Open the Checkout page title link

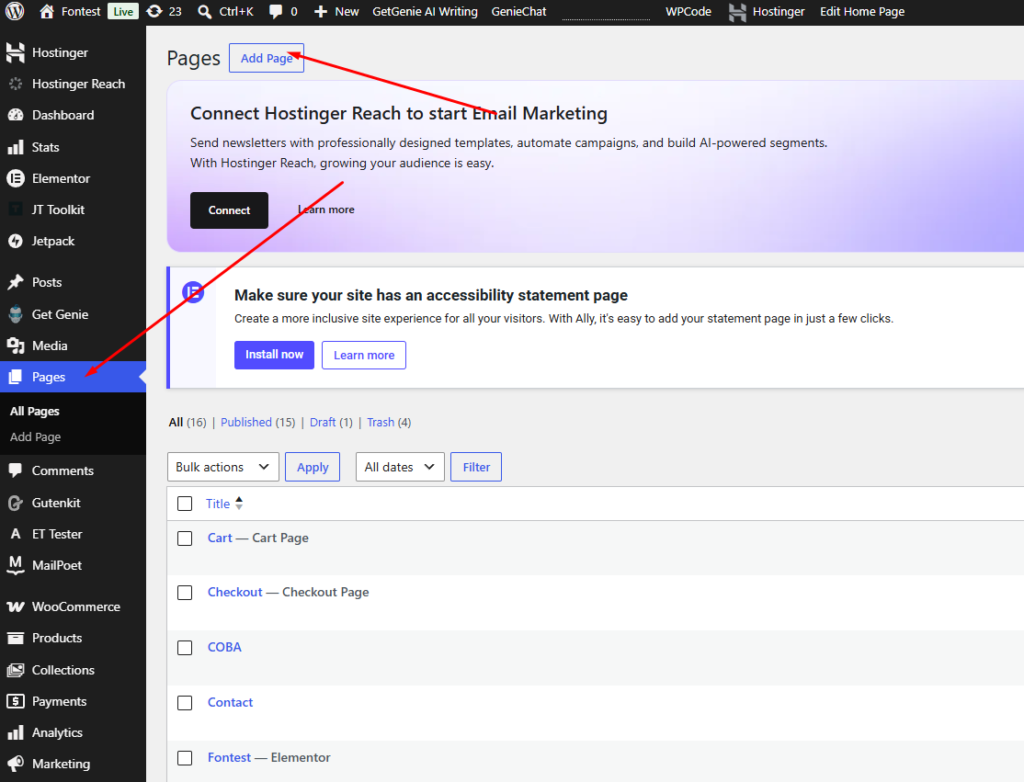pos(234,592)
